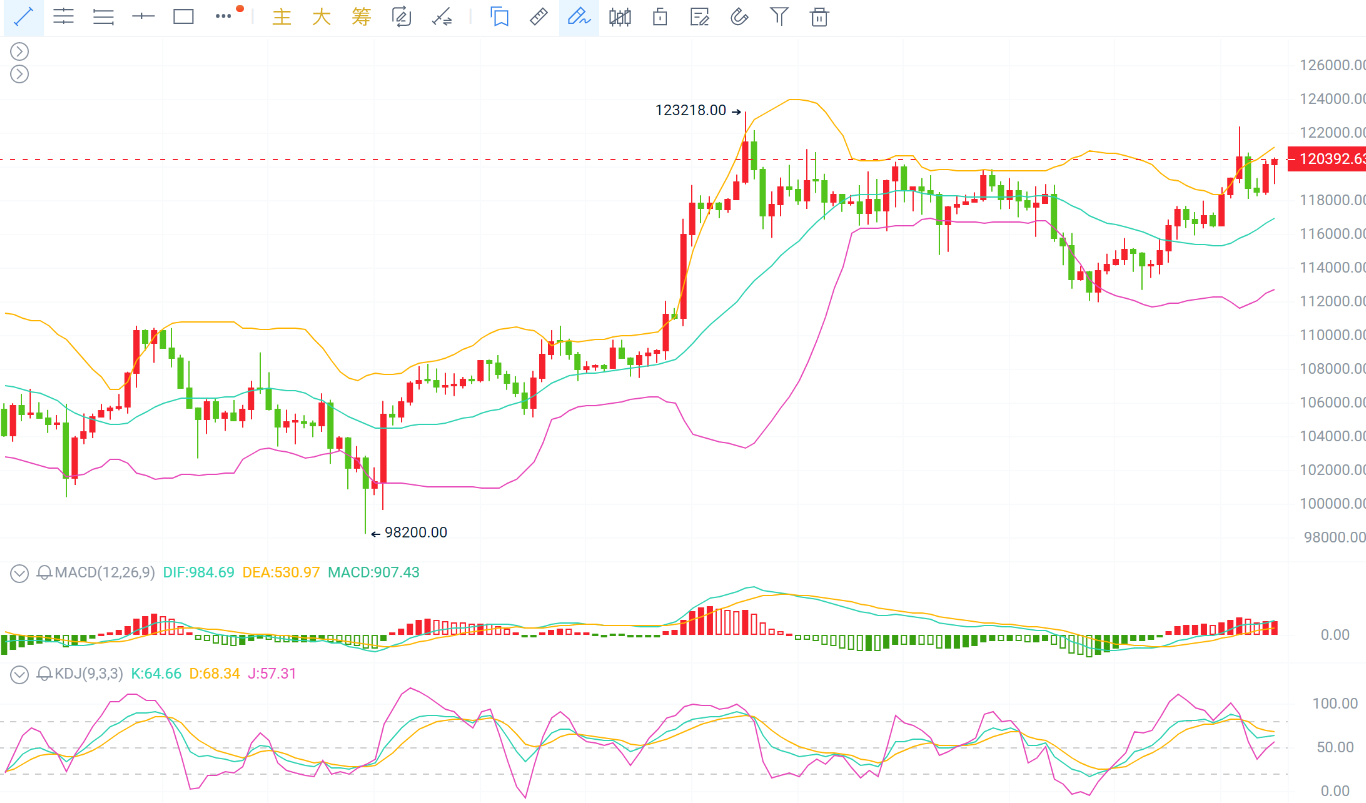Expand the first chevron below the toolbar
The image size is (1366, 803).
click(19, 51)
